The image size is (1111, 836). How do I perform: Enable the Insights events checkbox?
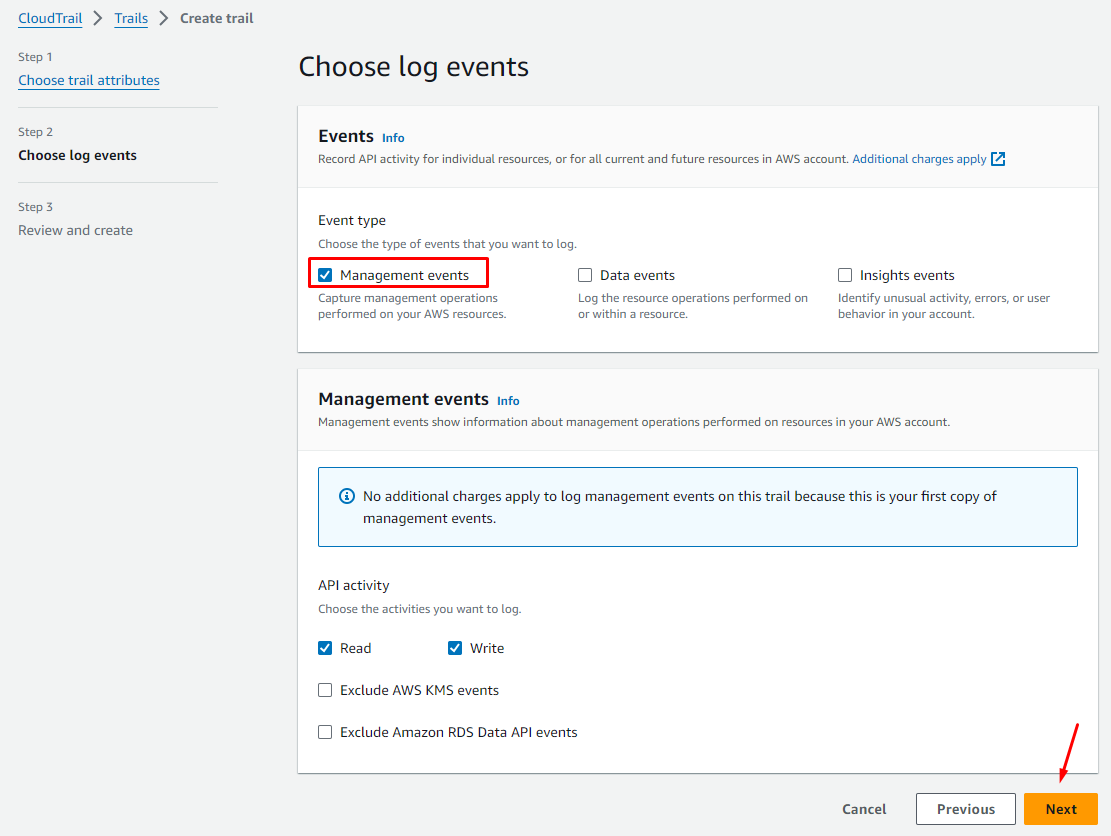click(845, 275)
